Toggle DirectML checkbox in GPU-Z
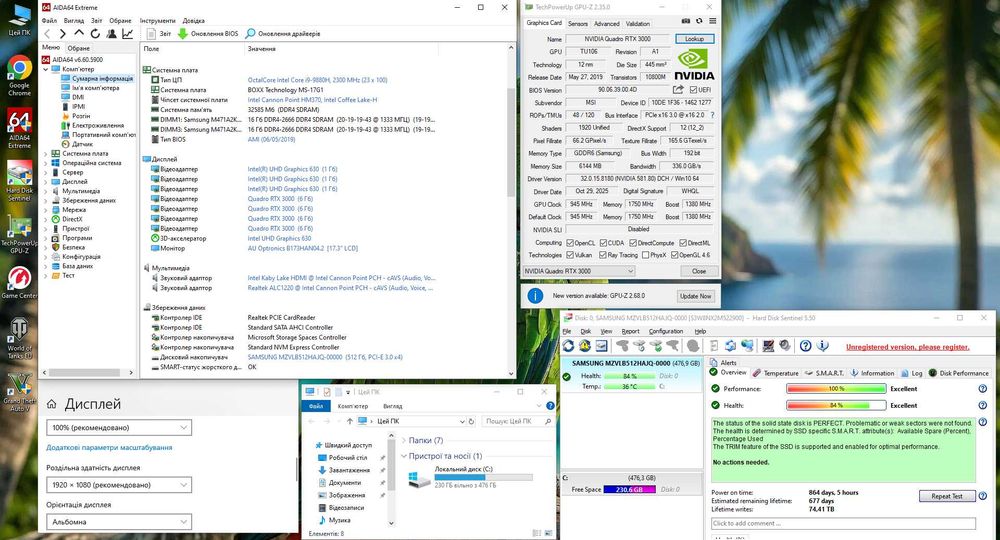The width and height of the screenshot is (1000, 540). (683, 243)
